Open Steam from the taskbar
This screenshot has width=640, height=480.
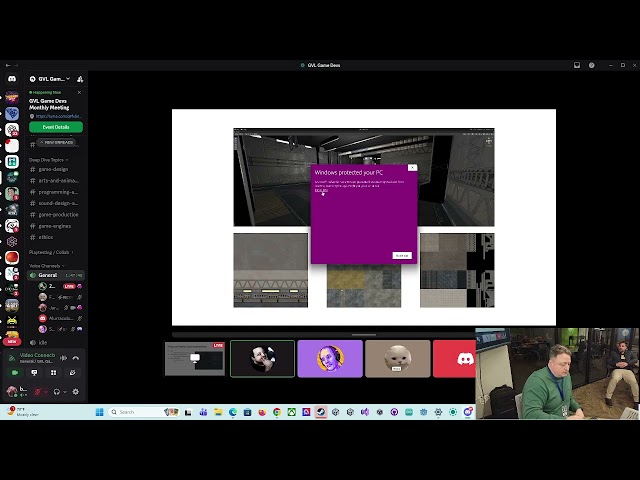pyautogui.click(x=321, y=412)
